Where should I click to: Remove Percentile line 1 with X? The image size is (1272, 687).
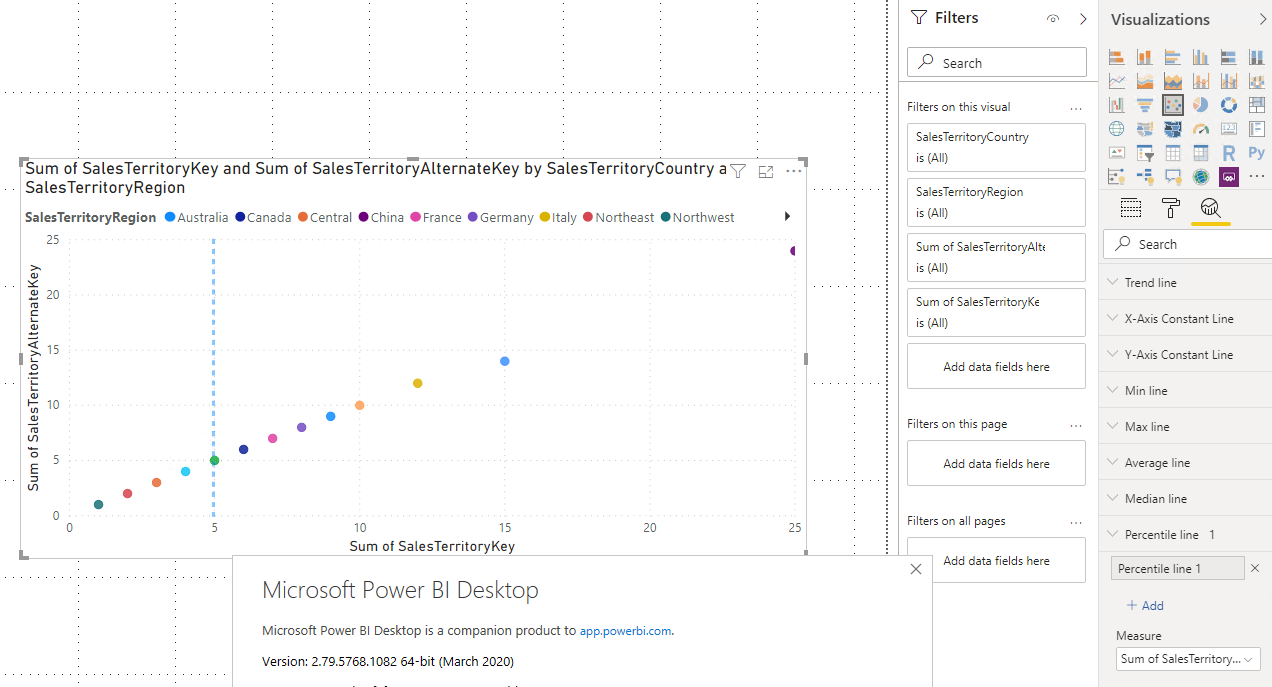(1255, 568)
